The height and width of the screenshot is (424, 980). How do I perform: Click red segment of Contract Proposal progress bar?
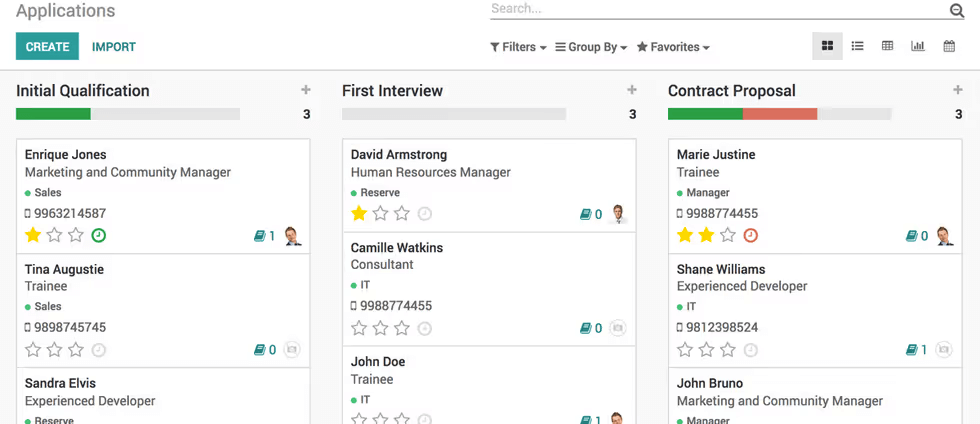click(x=780, y=114)
